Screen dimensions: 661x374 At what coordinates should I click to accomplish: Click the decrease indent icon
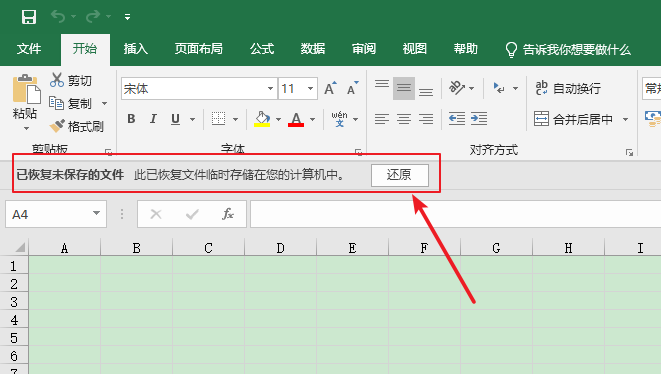tap(457, 119)
